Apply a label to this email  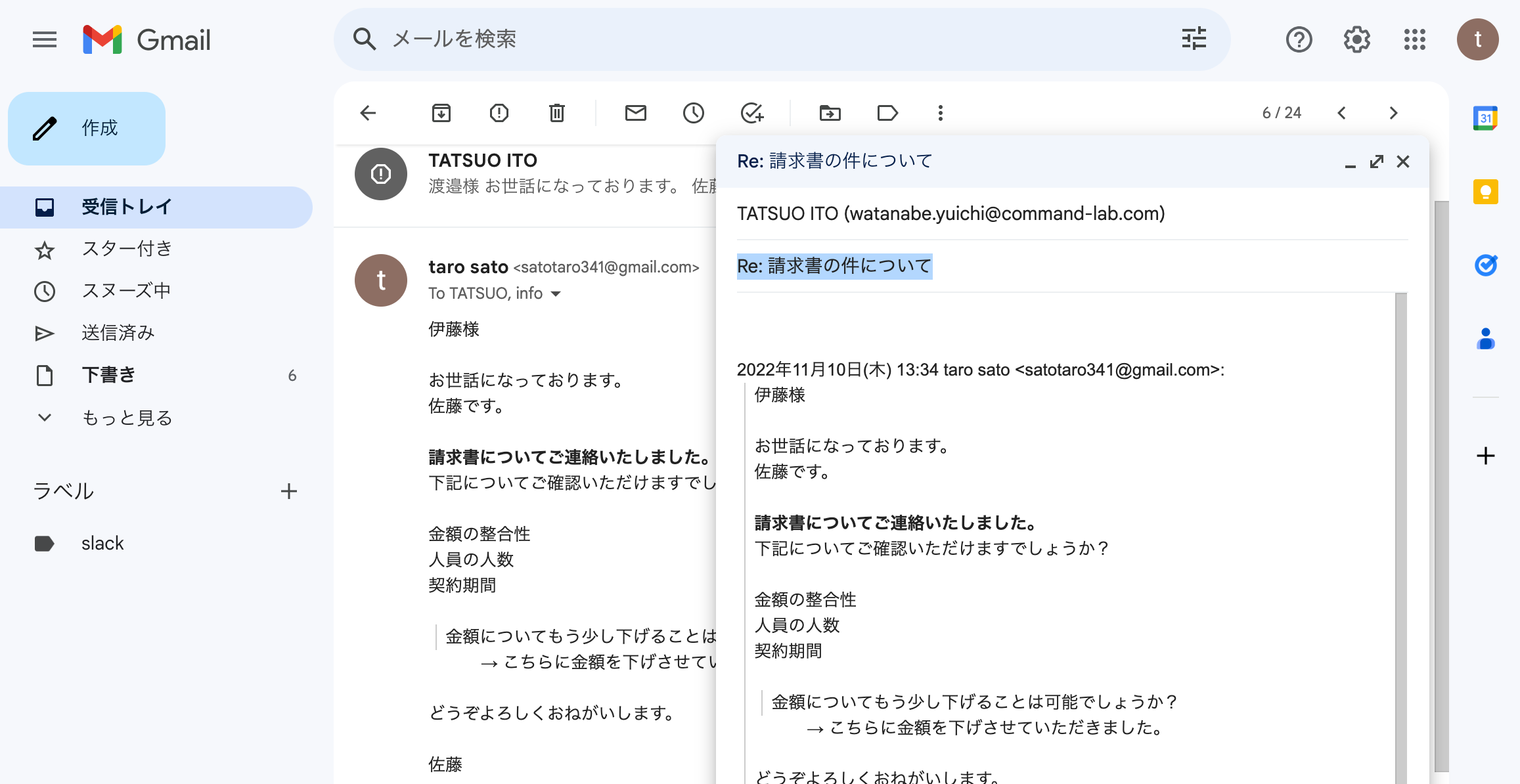(x=887, y=113)
